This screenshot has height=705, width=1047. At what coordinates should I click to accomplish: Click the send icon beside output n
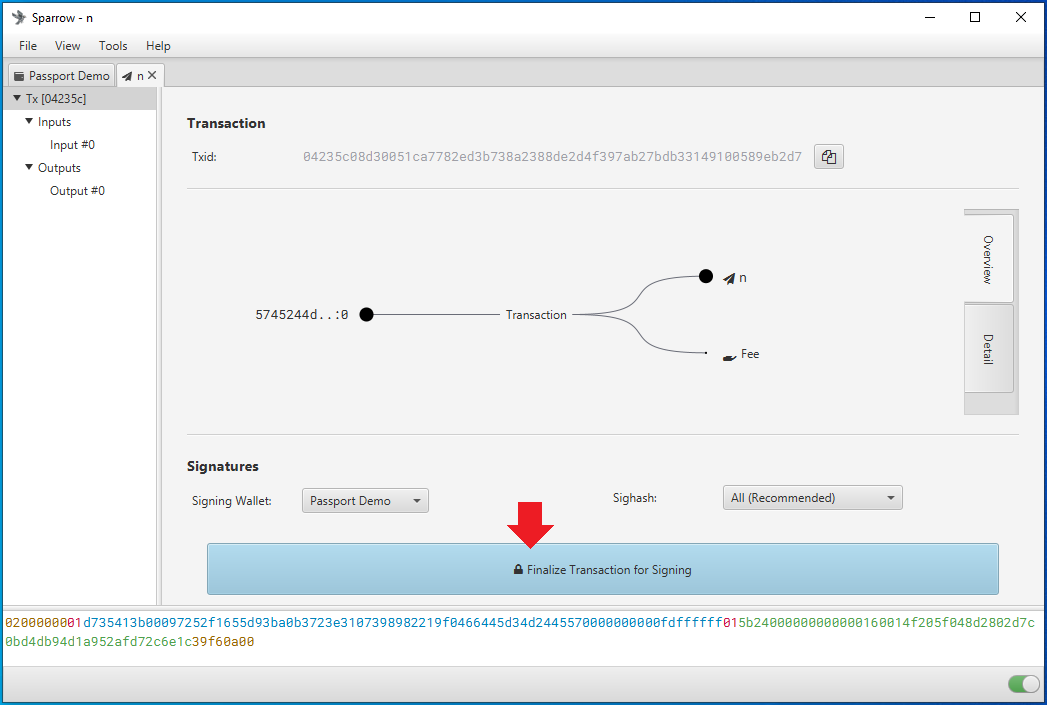point(729,278)
